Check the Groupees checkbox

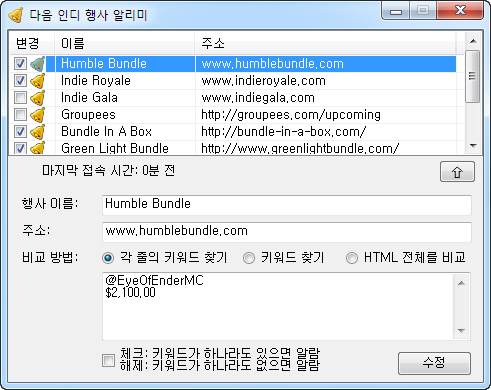point(20,115)
